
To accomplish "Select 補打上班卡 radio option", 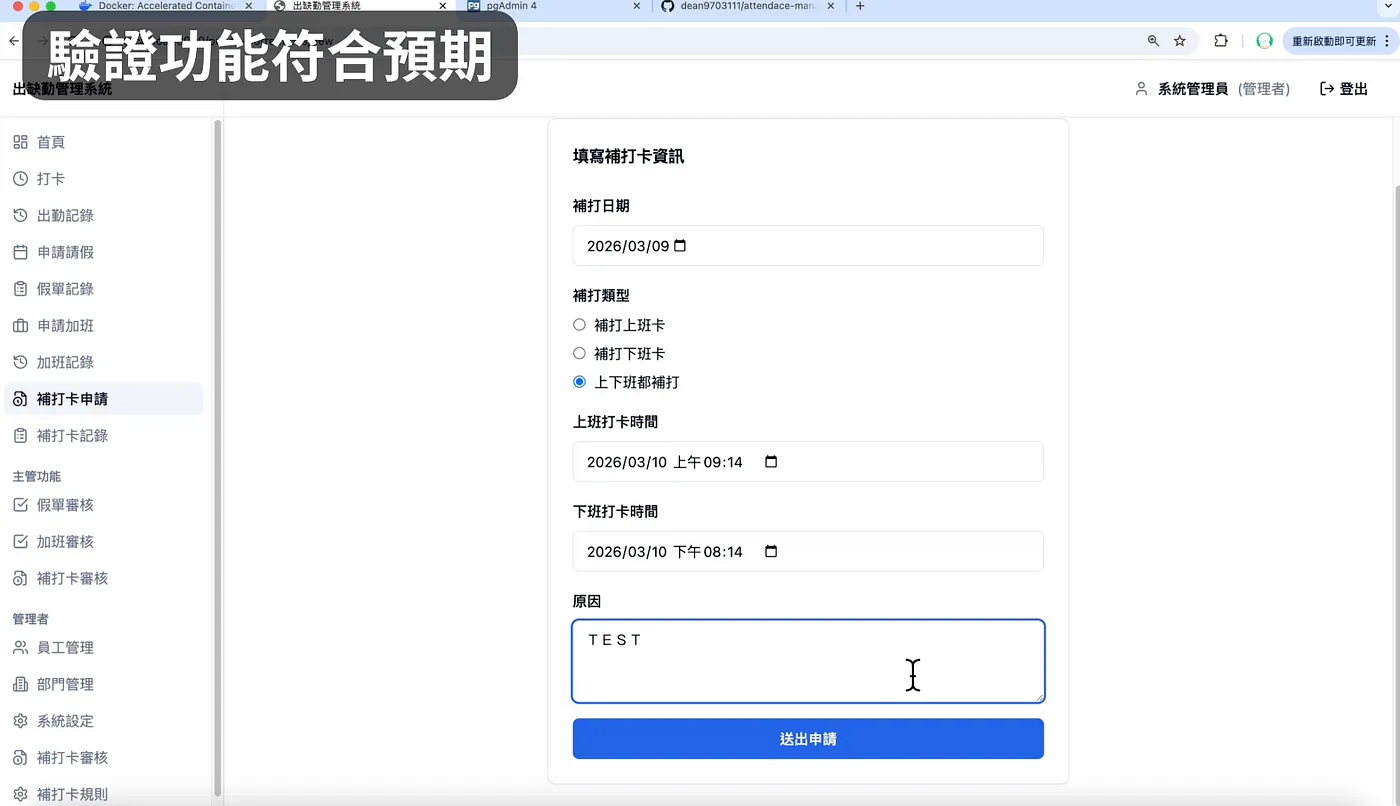I will coord(579,325).
